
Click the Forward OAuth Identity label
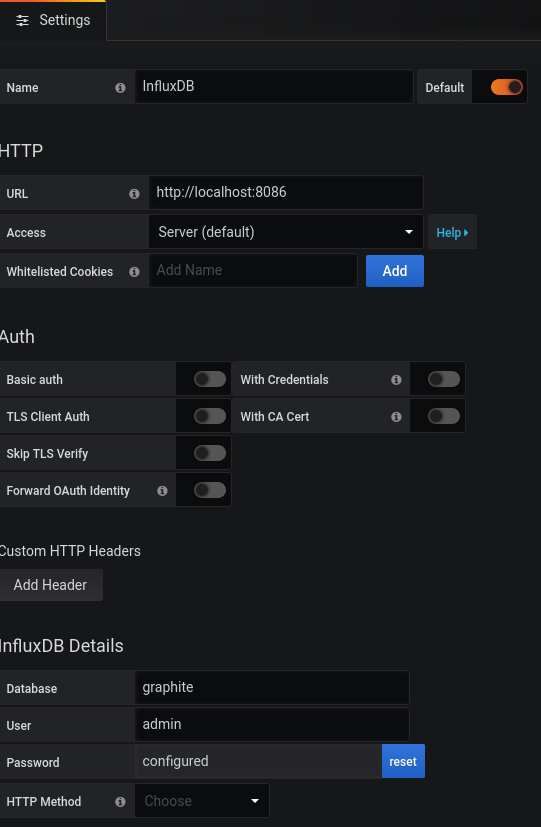(68, 491)
